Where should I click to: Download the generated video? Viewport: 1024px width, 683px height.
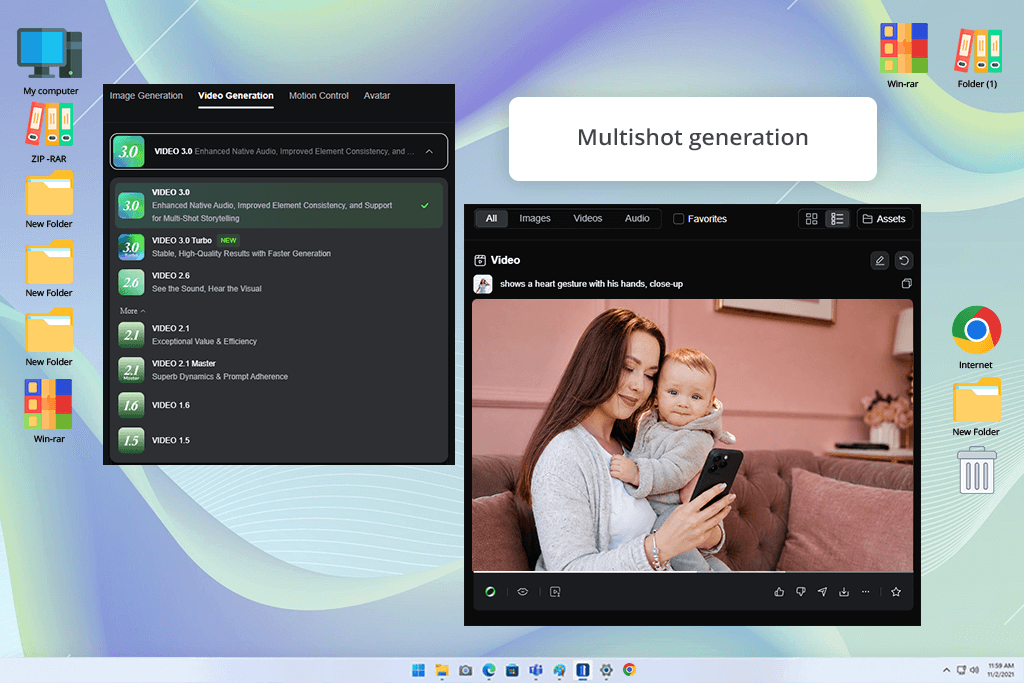pyautogui.click(x=844, y=592)
